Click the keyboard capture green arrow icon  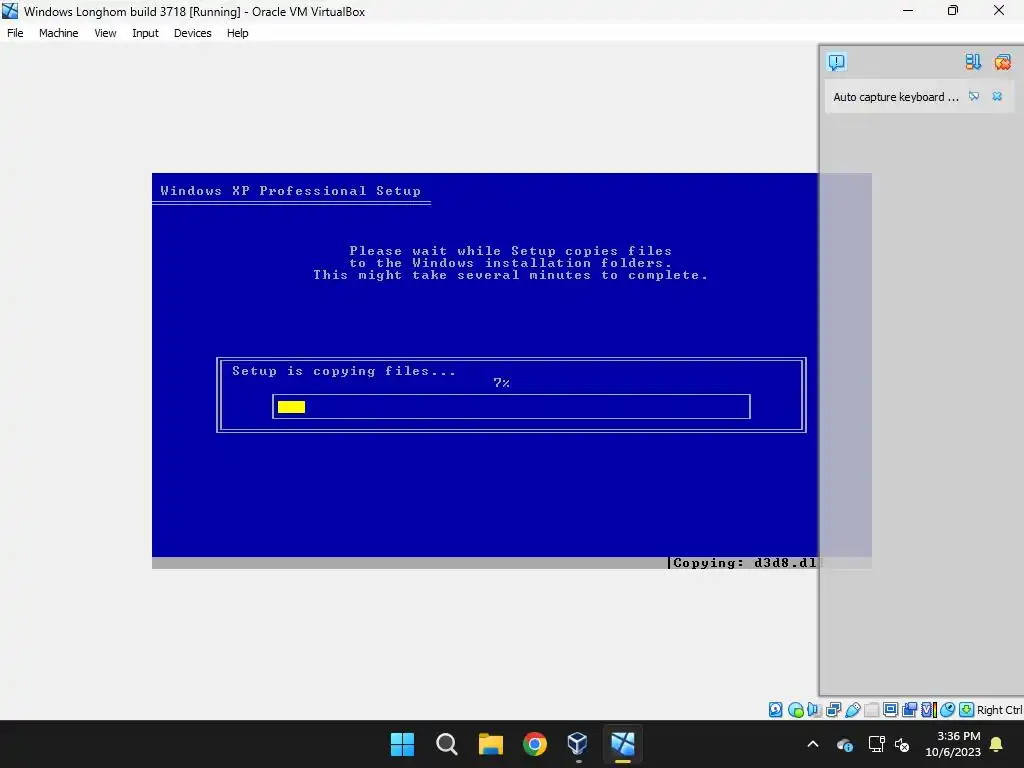967,710
